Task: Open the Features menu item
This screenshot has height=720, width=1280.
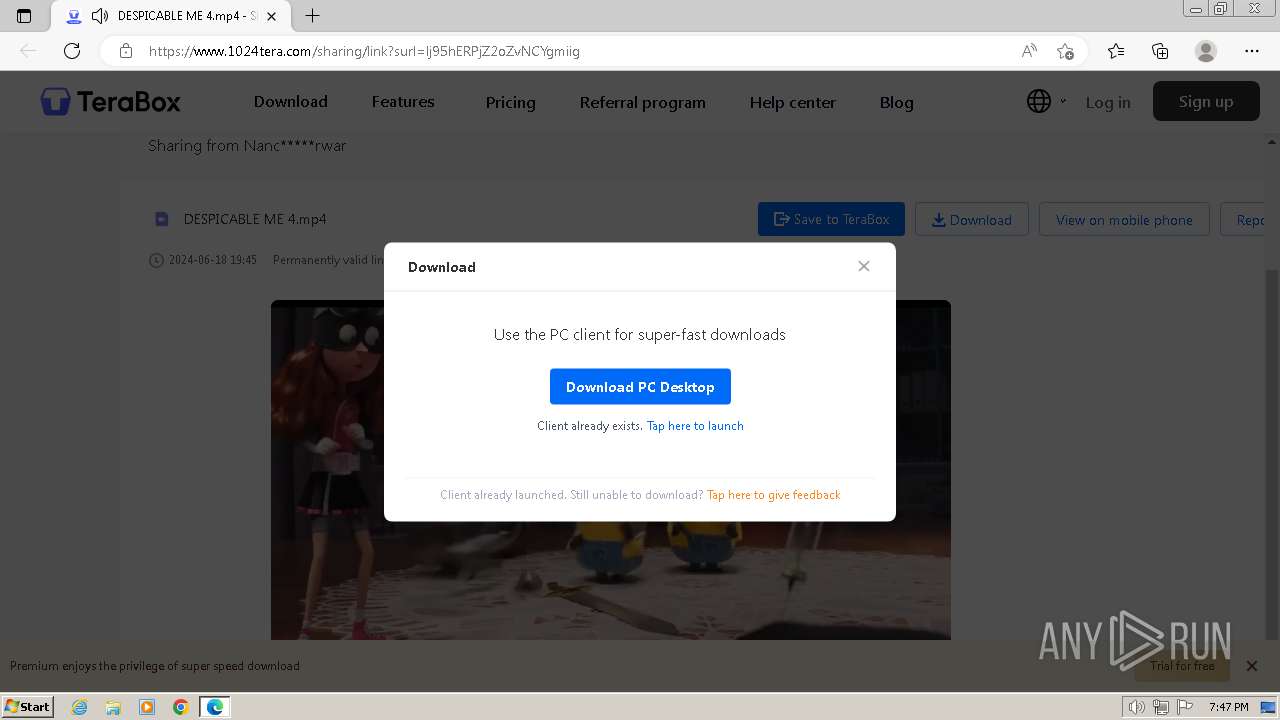Action: point(403,102)
